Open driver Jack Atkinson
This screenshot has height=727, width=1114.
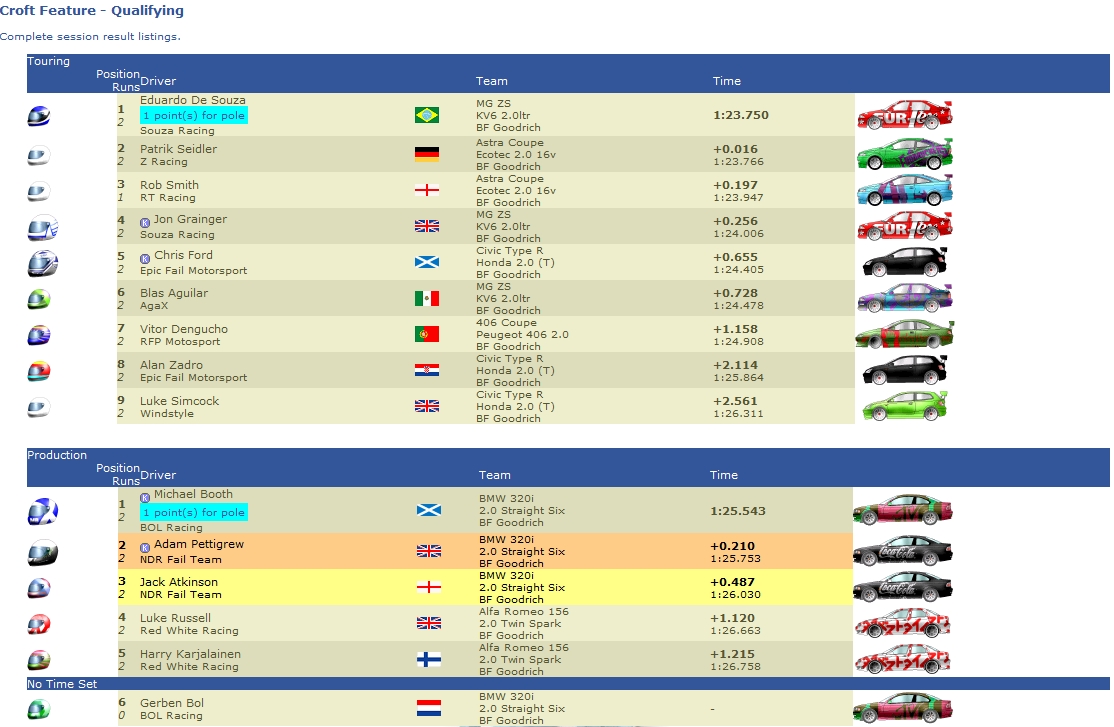pos(179,582)
